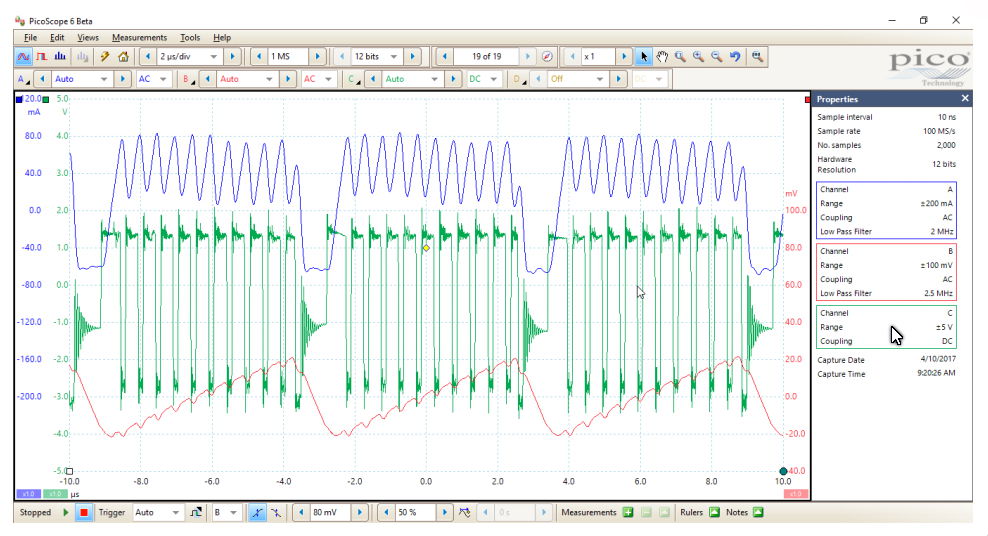Increase zoom factor right of x 1
This screenshot has height=536, width=988.
[624, 57]
